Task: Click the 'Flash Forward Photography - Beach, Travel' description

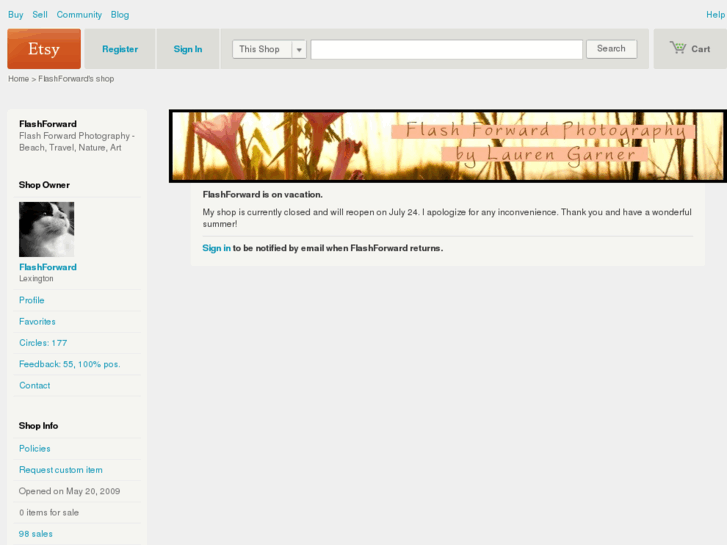Action: coord(77,142)
